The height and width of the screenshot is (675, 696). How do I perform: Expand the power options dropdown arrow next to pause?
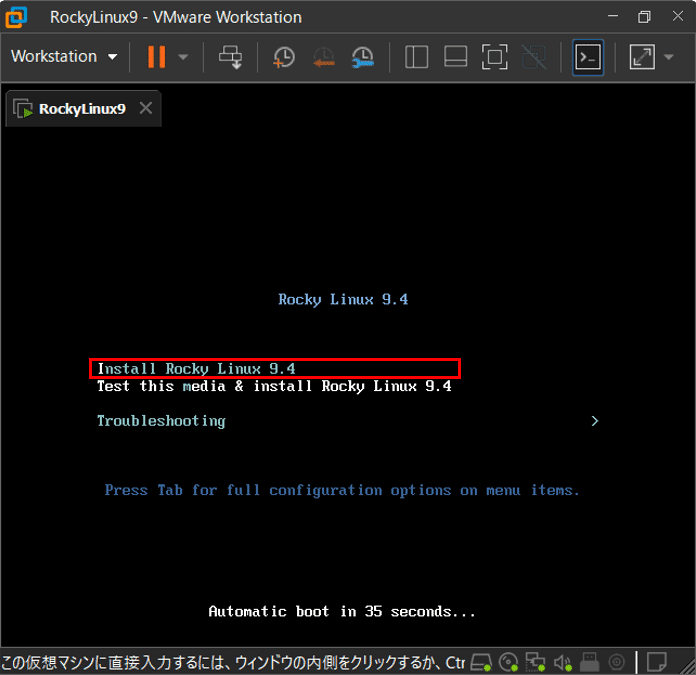[183, 57]
